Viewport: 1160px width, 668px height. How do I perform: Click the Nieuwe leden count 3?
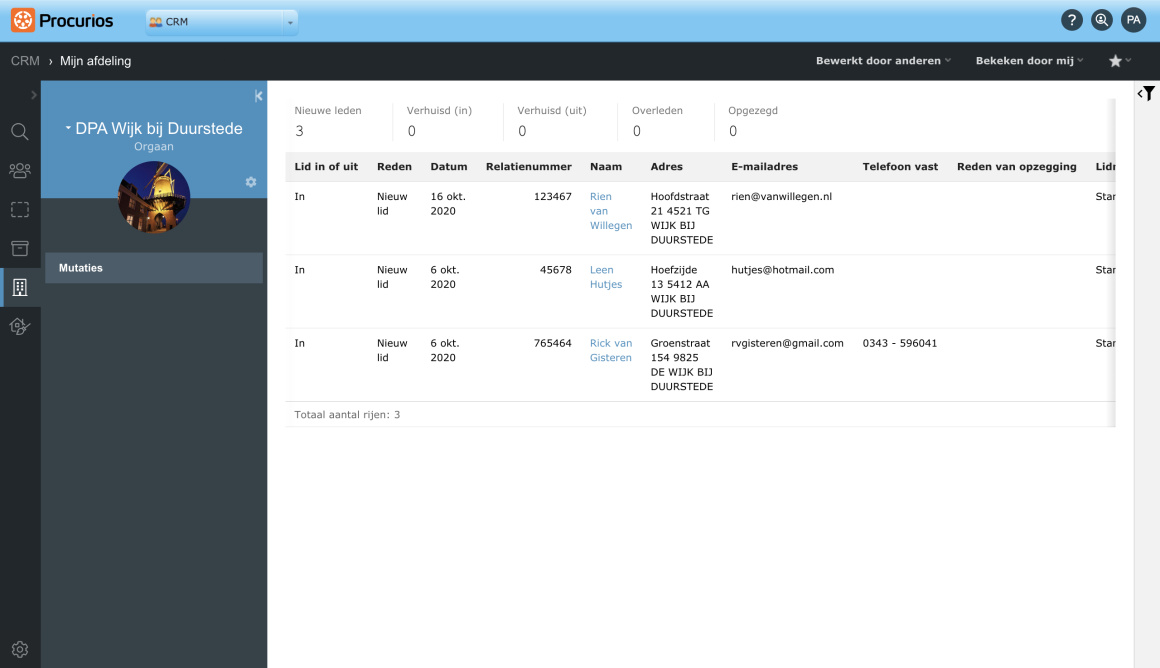(300, 131)
